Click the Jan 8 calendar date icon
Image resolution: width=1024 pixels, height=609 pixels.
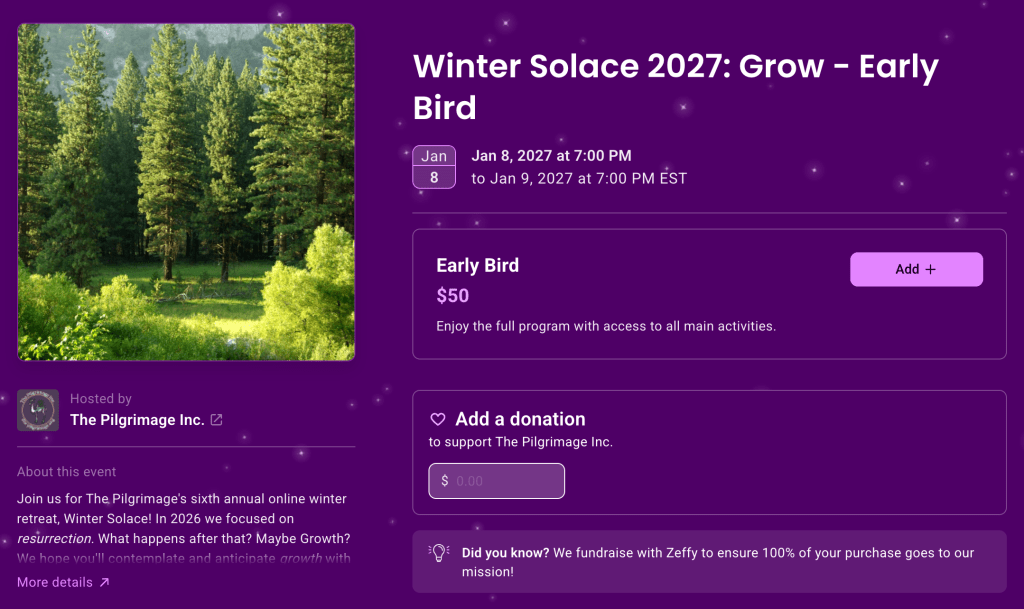click(434, 166)
